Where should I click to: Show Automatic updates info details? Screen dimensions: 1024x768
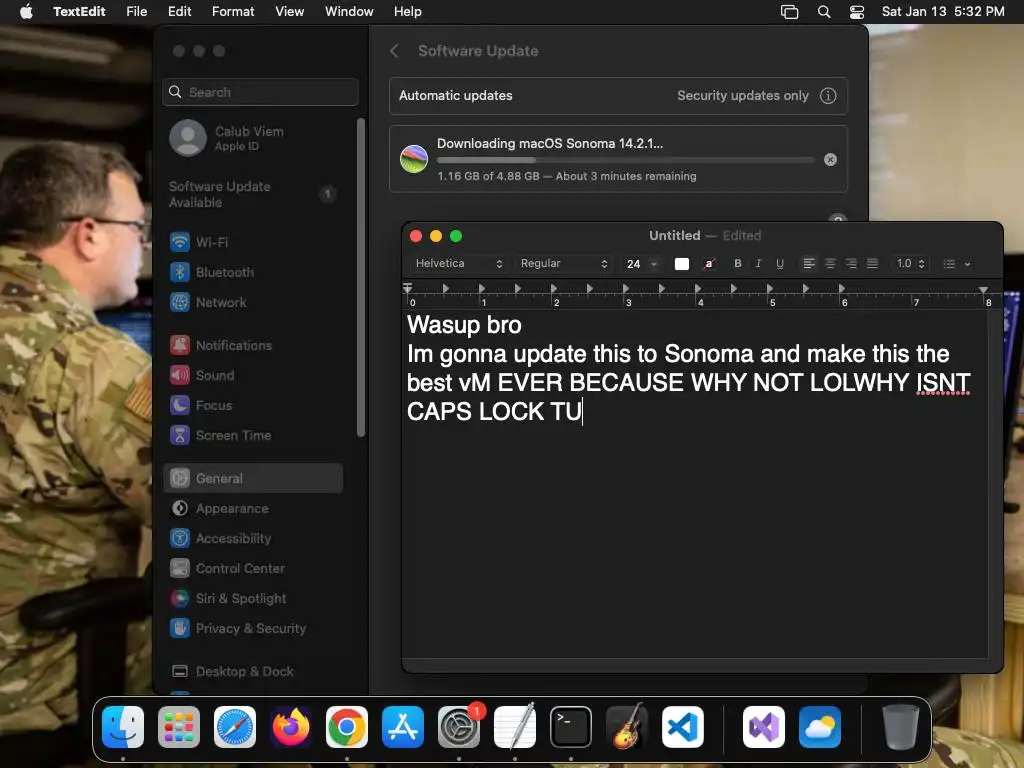(828, 95)
